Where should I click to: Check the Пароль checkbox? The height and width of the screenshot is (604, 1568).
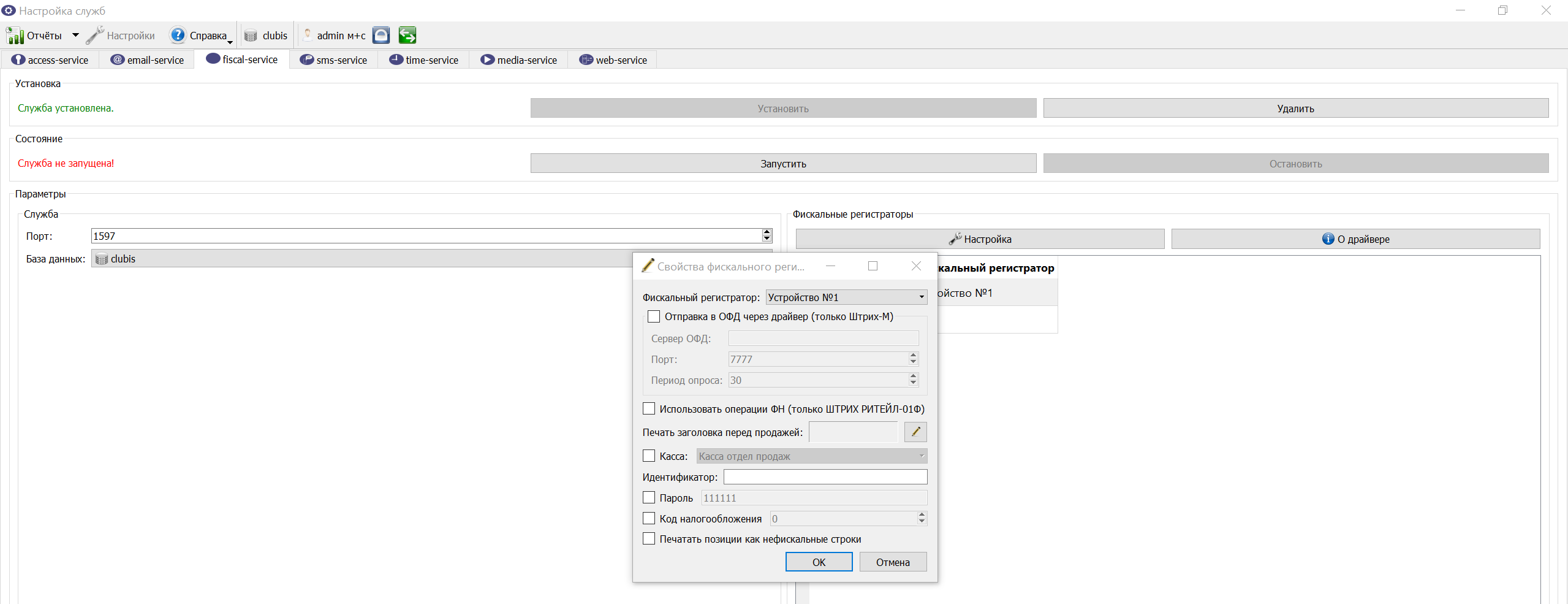coord(649,497)
